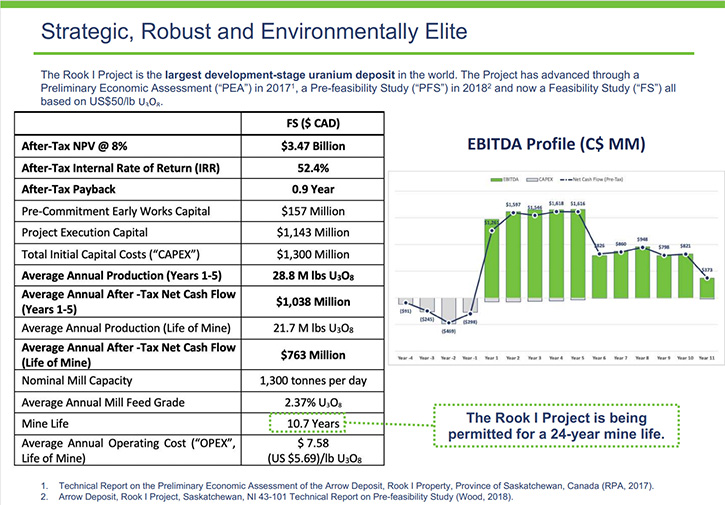Click 'Average Annual Operating Cost ("OPEX", Life of Mine)' label
725x505 pixels.
coord(129,450)
